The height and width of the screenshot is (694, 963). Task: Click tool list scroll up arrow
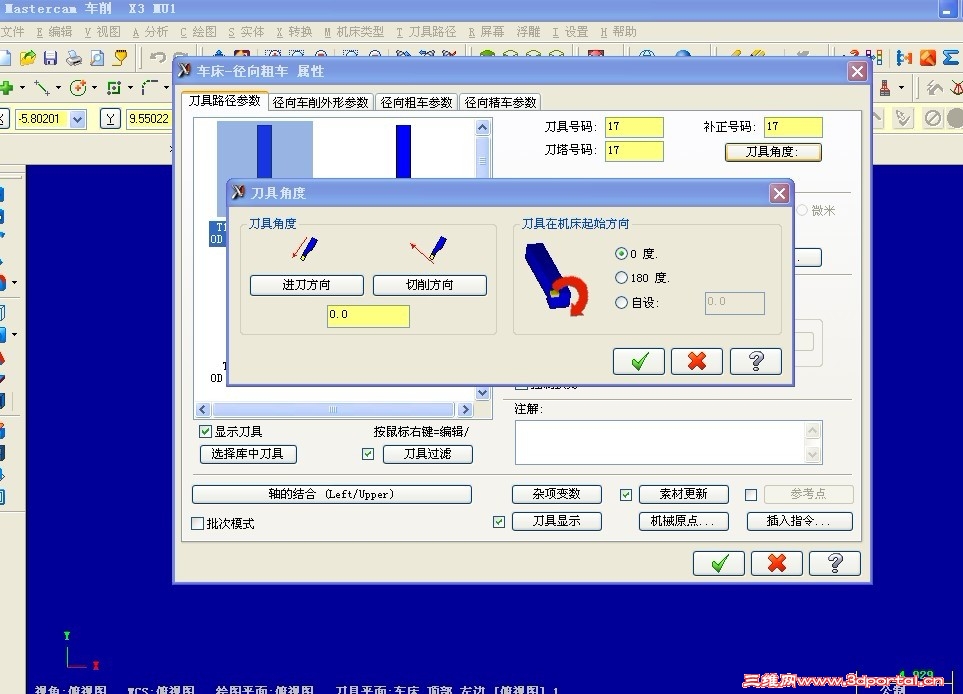click(x=483, y=127)
